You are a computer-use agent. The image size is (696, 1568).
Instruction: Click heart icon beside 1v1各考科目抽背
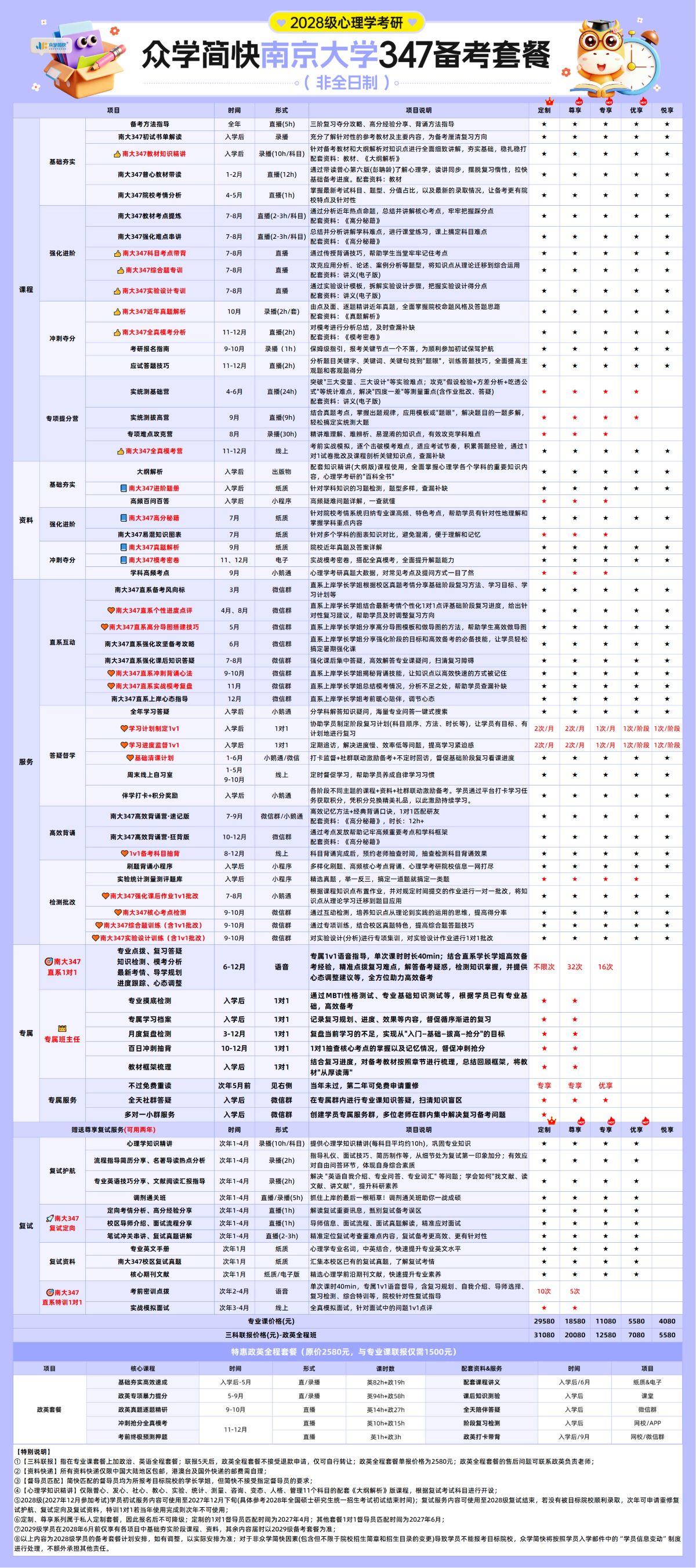point(124,853)
